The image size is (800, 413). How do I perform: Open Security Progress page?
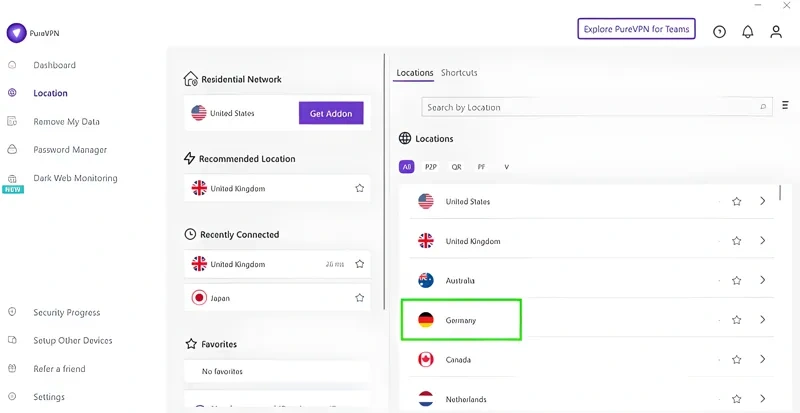[67, 312]
